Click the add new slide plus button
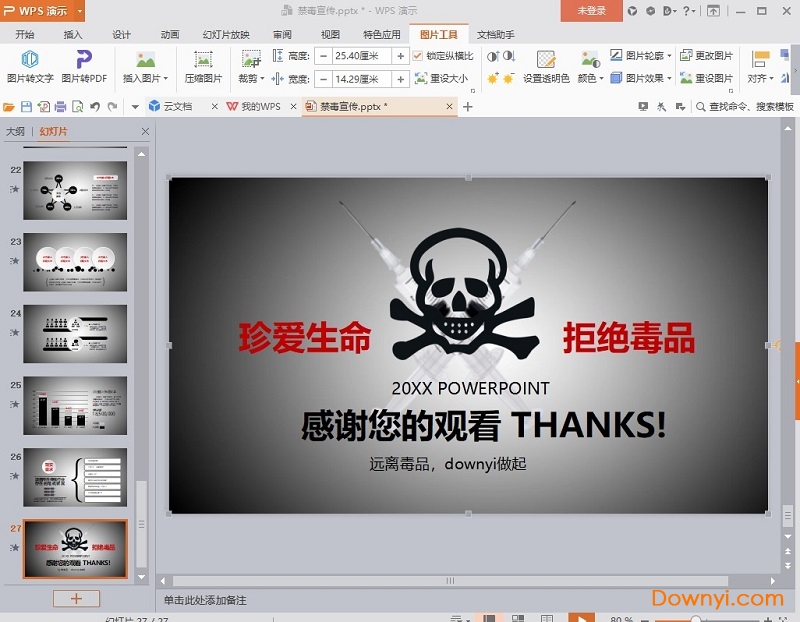This screenshot has width=800, height=622. click(76, 598)
